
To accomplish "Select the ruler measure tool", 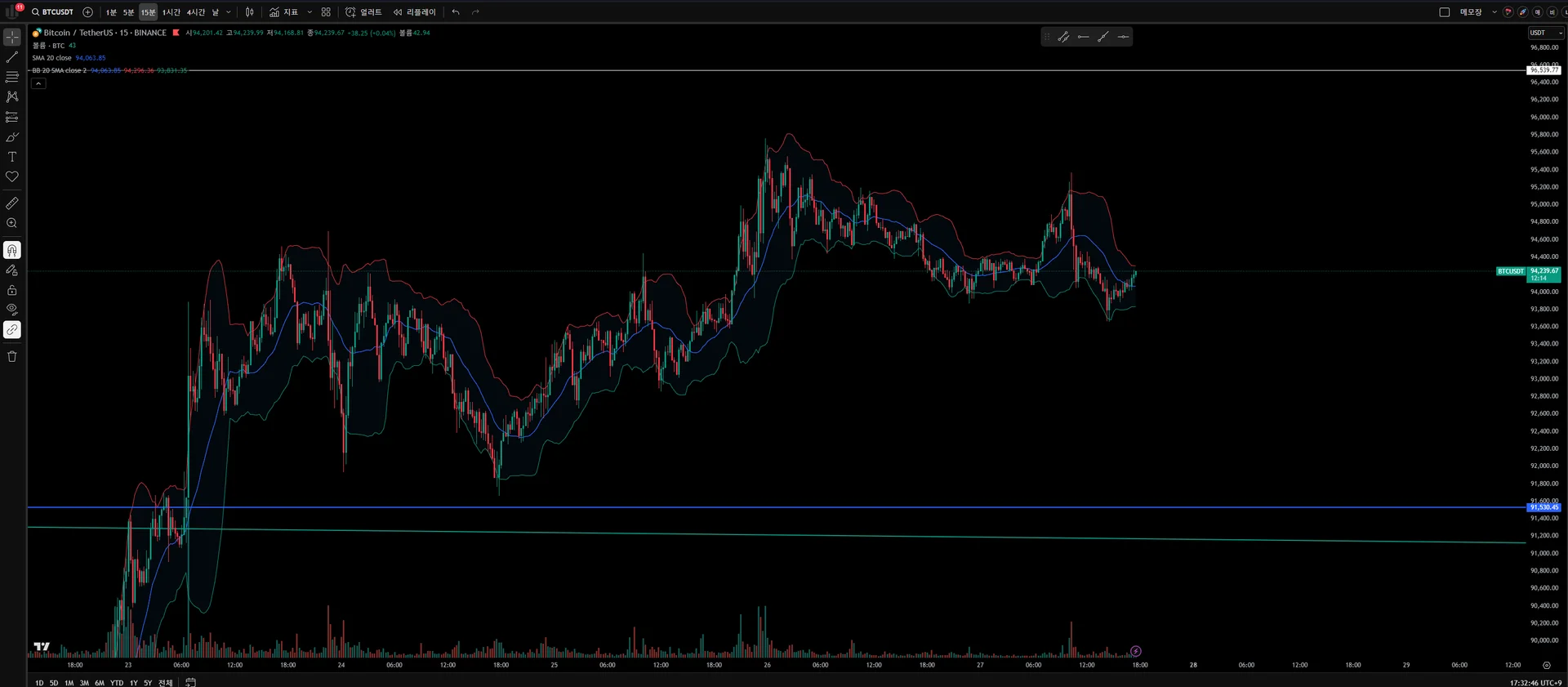I will click(x=12, y=203).
